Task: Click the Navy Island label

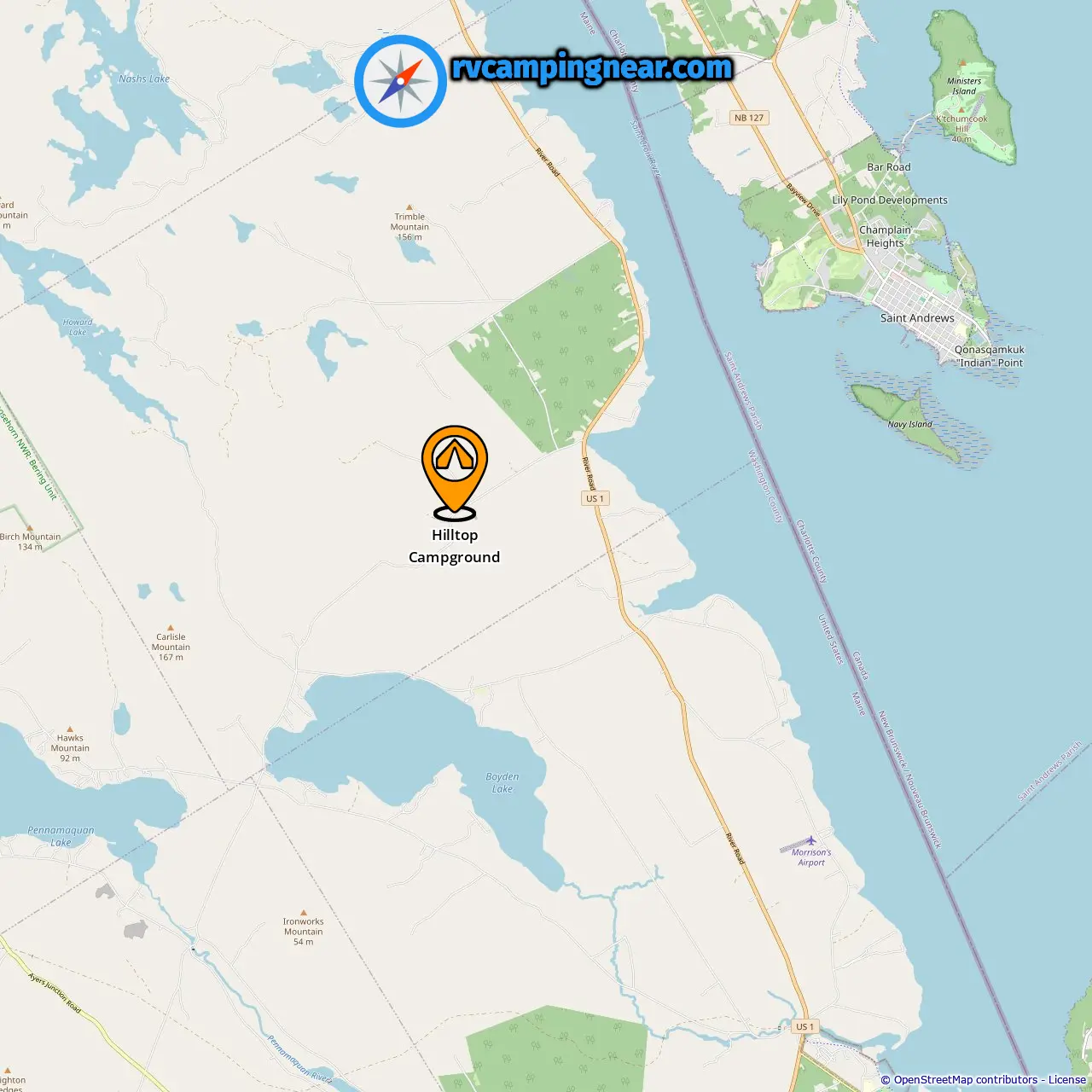Action: [909, 424]
